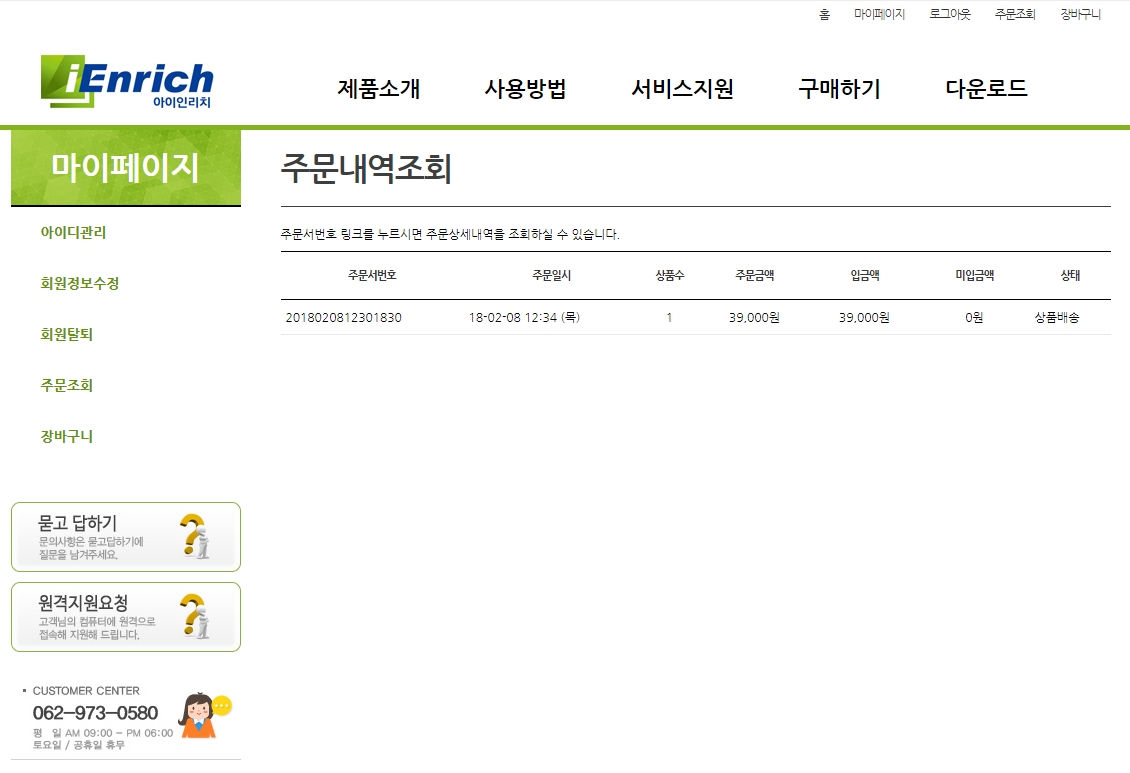Open the 사용방법 menu
The height and width of the screenshot is (773, 1130).
525,88
